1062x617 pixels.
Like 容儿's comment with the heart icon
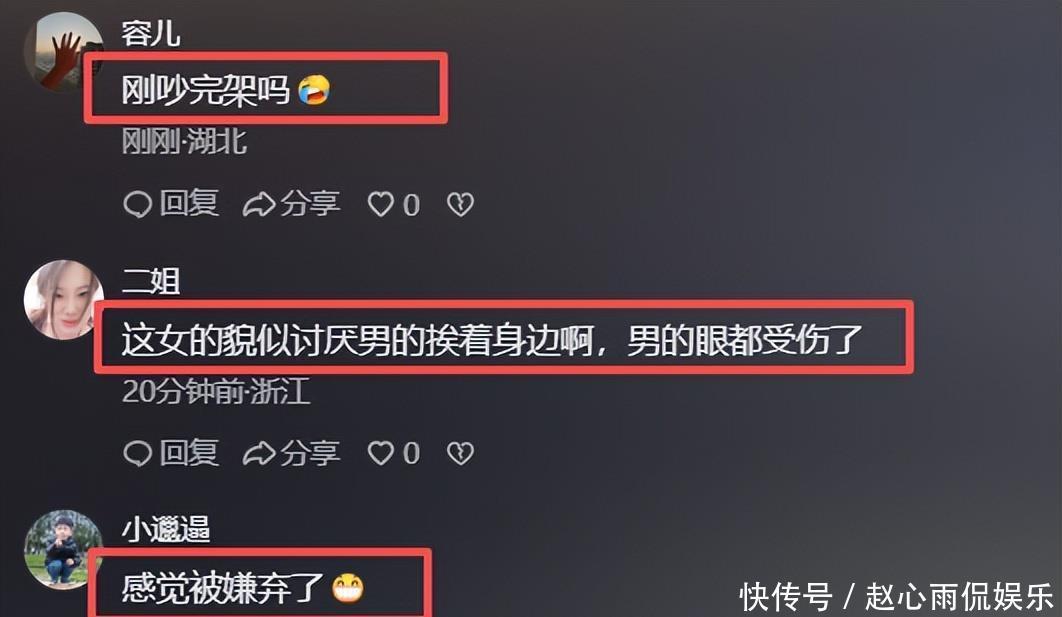point(381,204)
